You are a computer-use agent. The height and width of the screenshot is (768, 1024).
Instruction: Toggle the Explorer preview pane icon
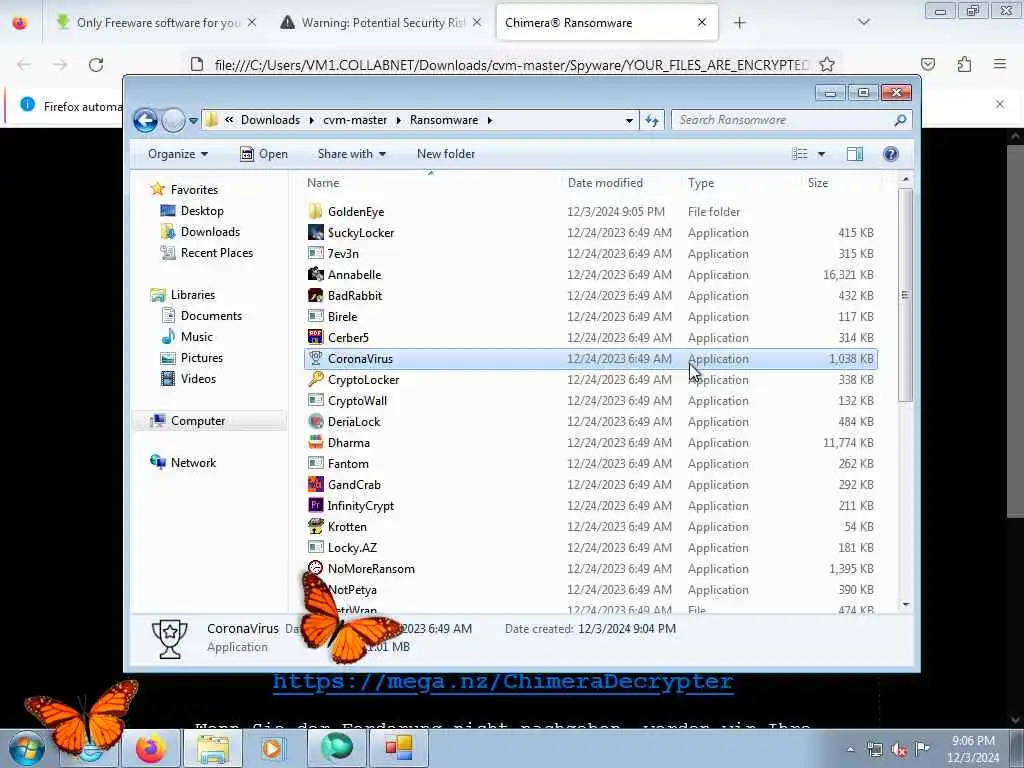coord(854,154)
